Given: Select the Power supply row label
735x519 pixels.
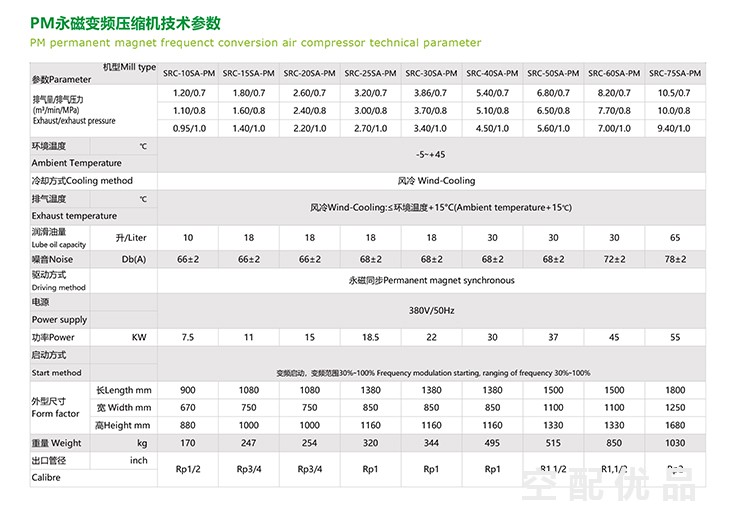Looking at the screenshot, I should [x=59, y=320].
